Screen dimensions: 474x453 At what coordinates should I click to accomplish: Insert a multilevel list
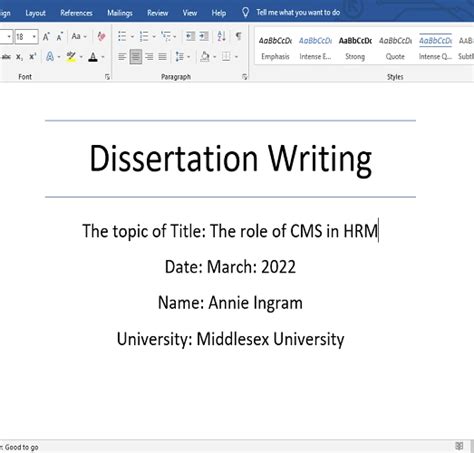(x=165, y=36)
